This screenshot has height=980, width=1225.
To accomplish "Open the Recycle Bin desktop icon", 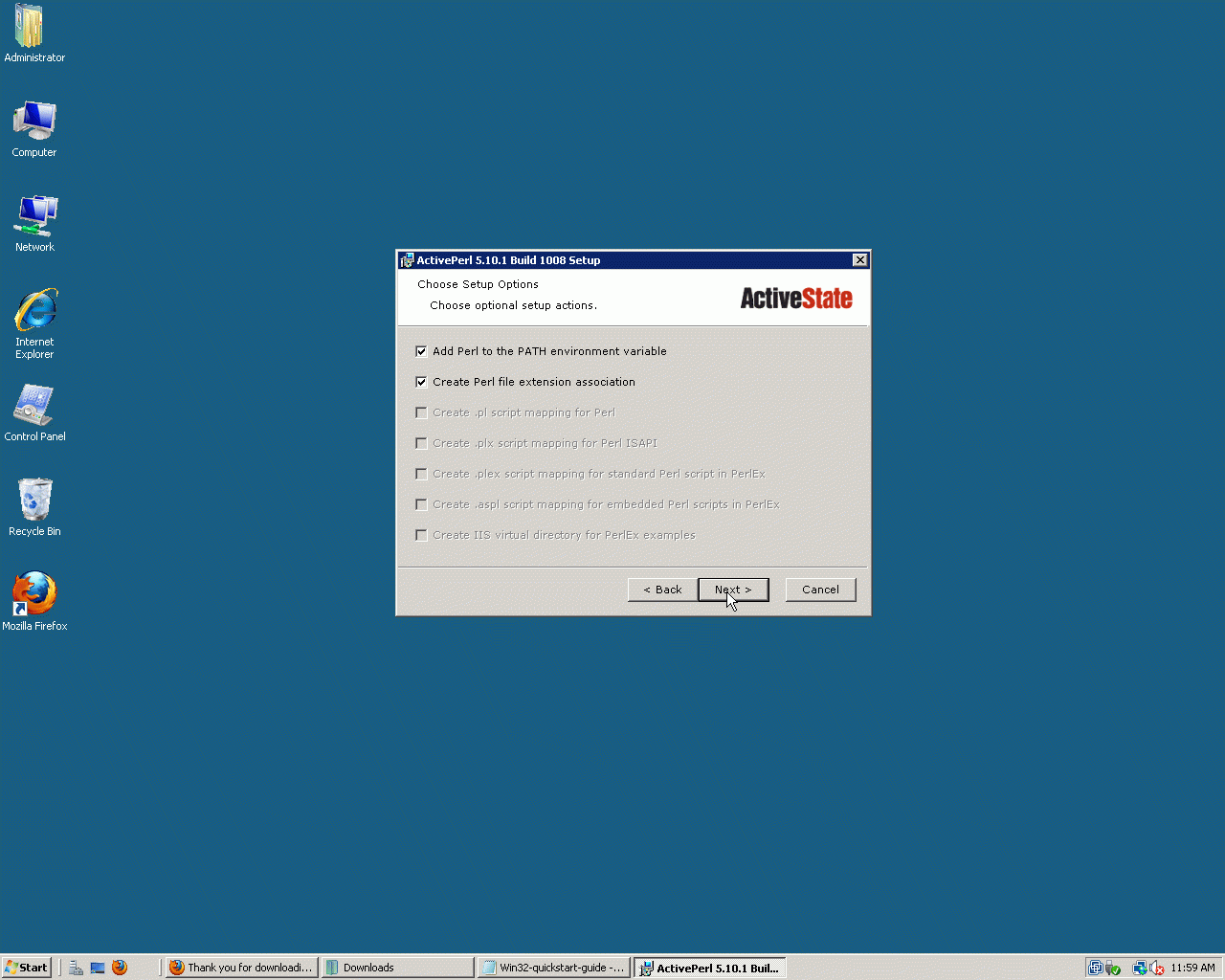I will pos(34,507).
